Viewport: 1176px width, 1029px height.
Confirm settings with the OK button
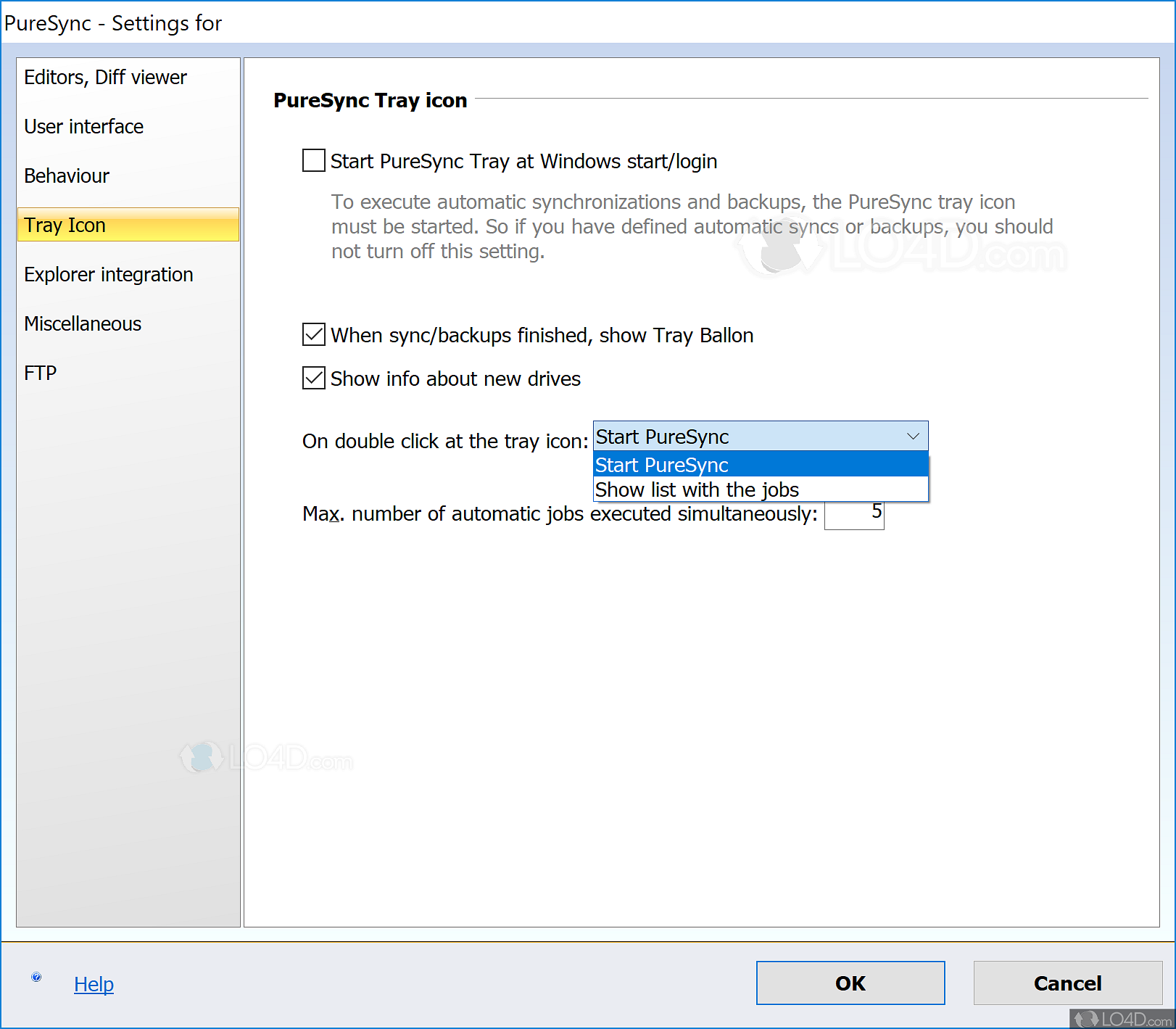850,983
